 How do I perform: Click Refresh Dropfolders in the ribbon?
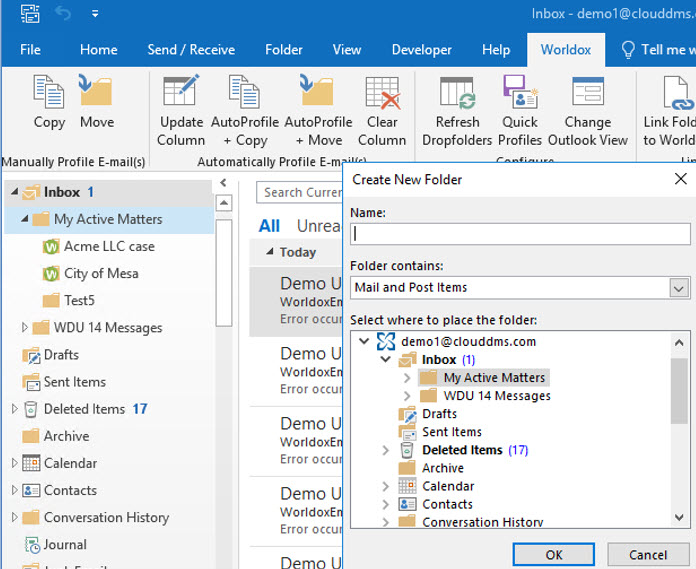457,111
